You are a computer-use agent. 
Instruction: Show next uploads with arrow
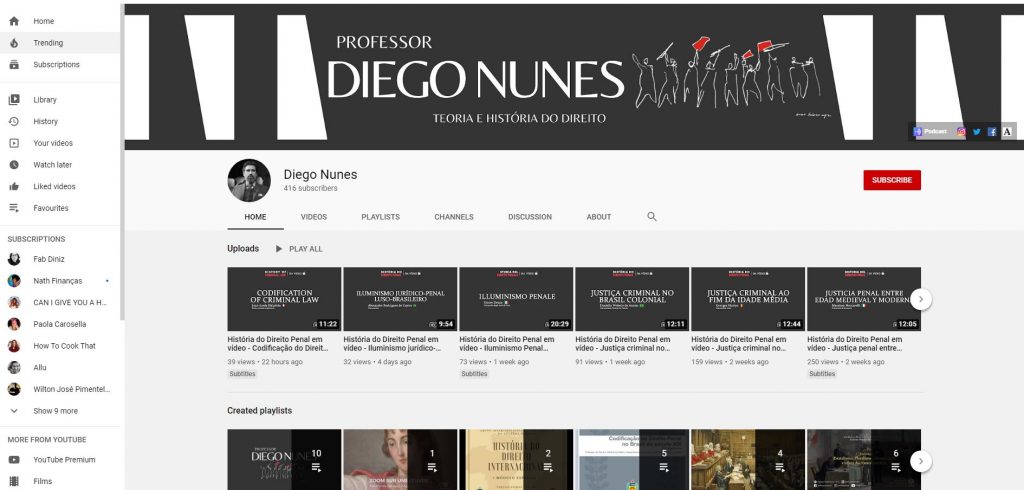click(921, 299)
